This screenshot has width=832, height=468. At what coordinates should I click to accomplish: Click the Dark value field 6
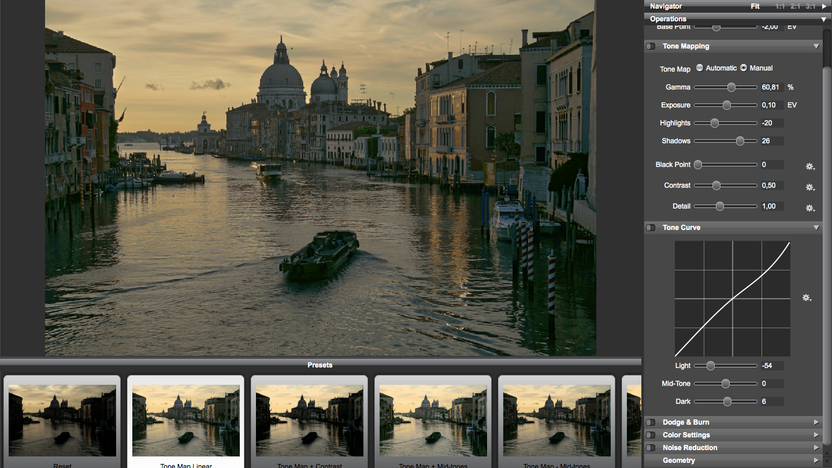pos(772,402)
